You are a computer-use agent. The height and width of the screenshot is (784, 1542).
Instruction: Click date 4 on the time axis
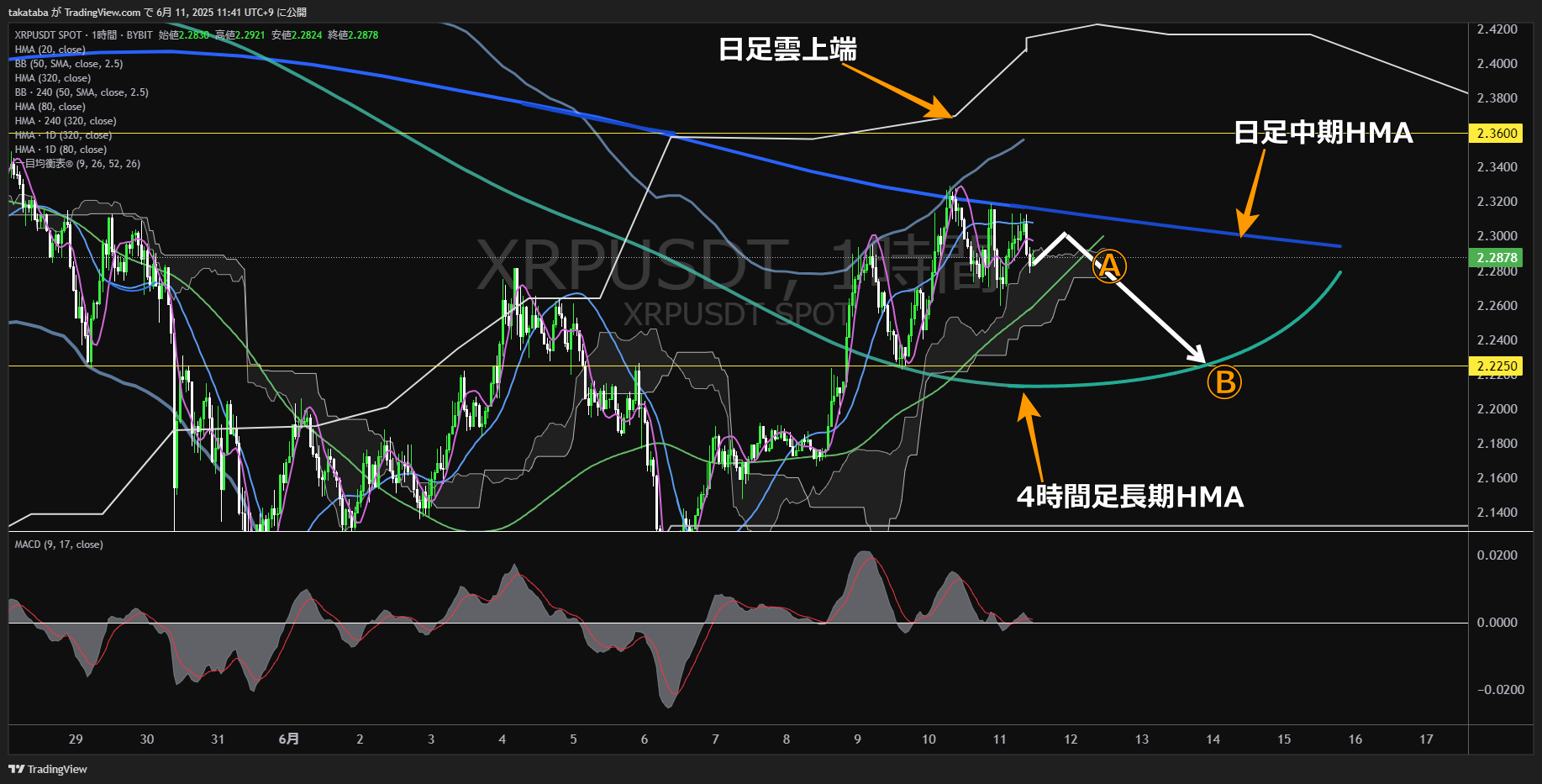click(503, 739)
